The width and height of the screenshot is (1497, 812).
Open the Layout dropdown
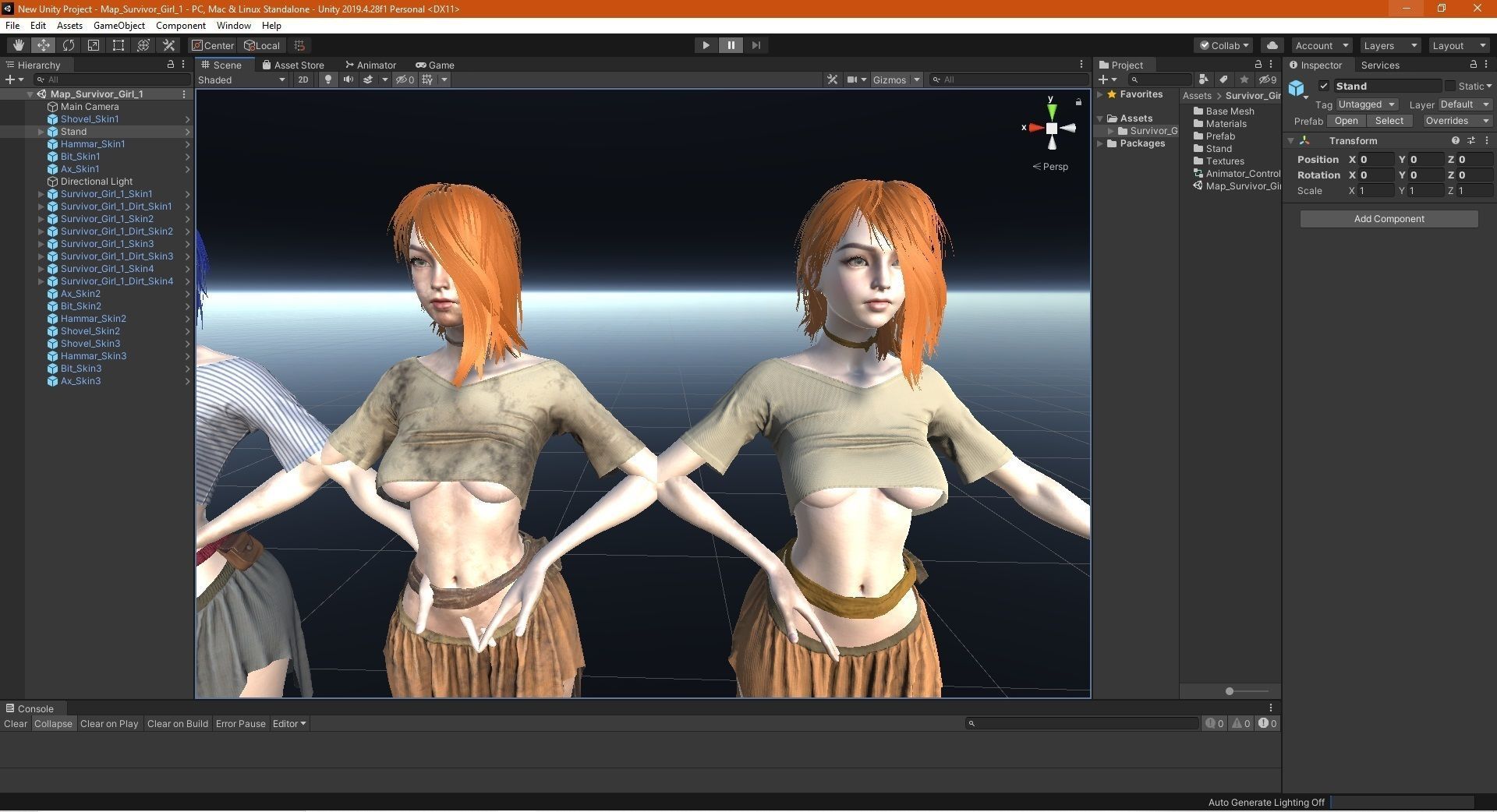[1459, 45]
